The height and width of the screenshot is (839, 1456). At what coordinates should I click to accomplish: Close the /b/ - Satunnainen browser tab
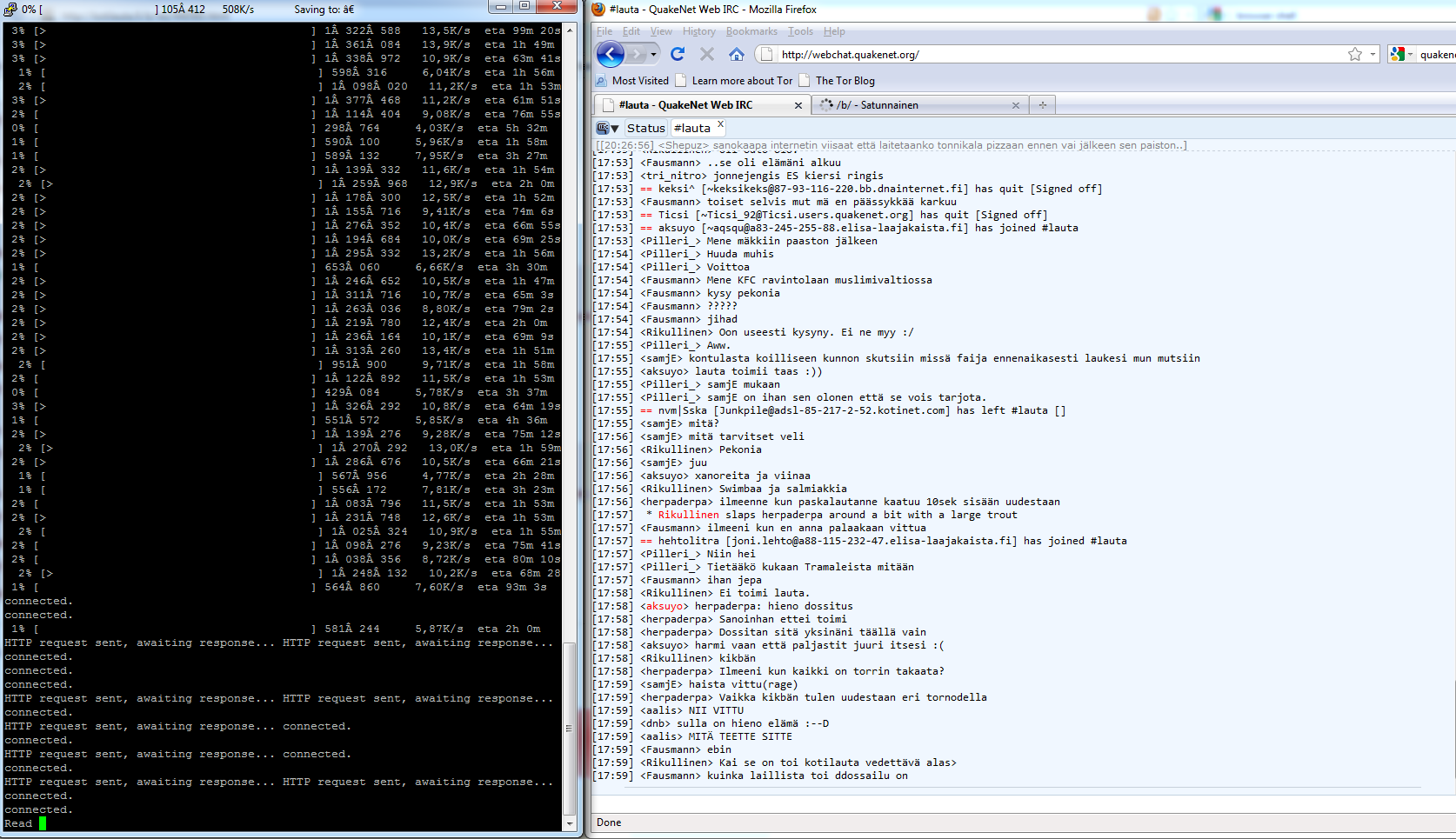[x=1015, y=105]
